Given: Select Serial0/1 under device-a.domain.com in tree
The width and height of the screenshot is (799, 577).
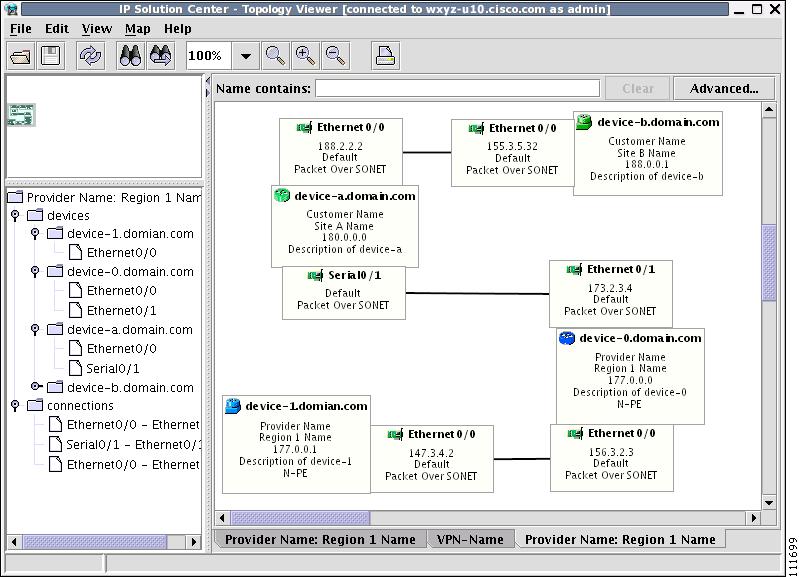Looking at the screenshot, I should click(113, 368).
